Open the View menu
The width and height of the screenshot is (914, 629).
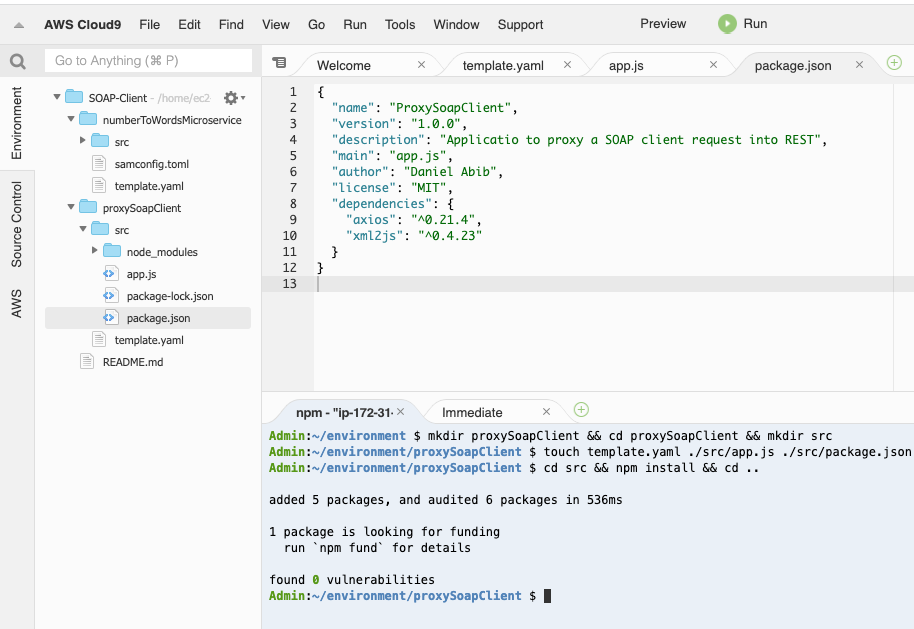tap(276, 24)
